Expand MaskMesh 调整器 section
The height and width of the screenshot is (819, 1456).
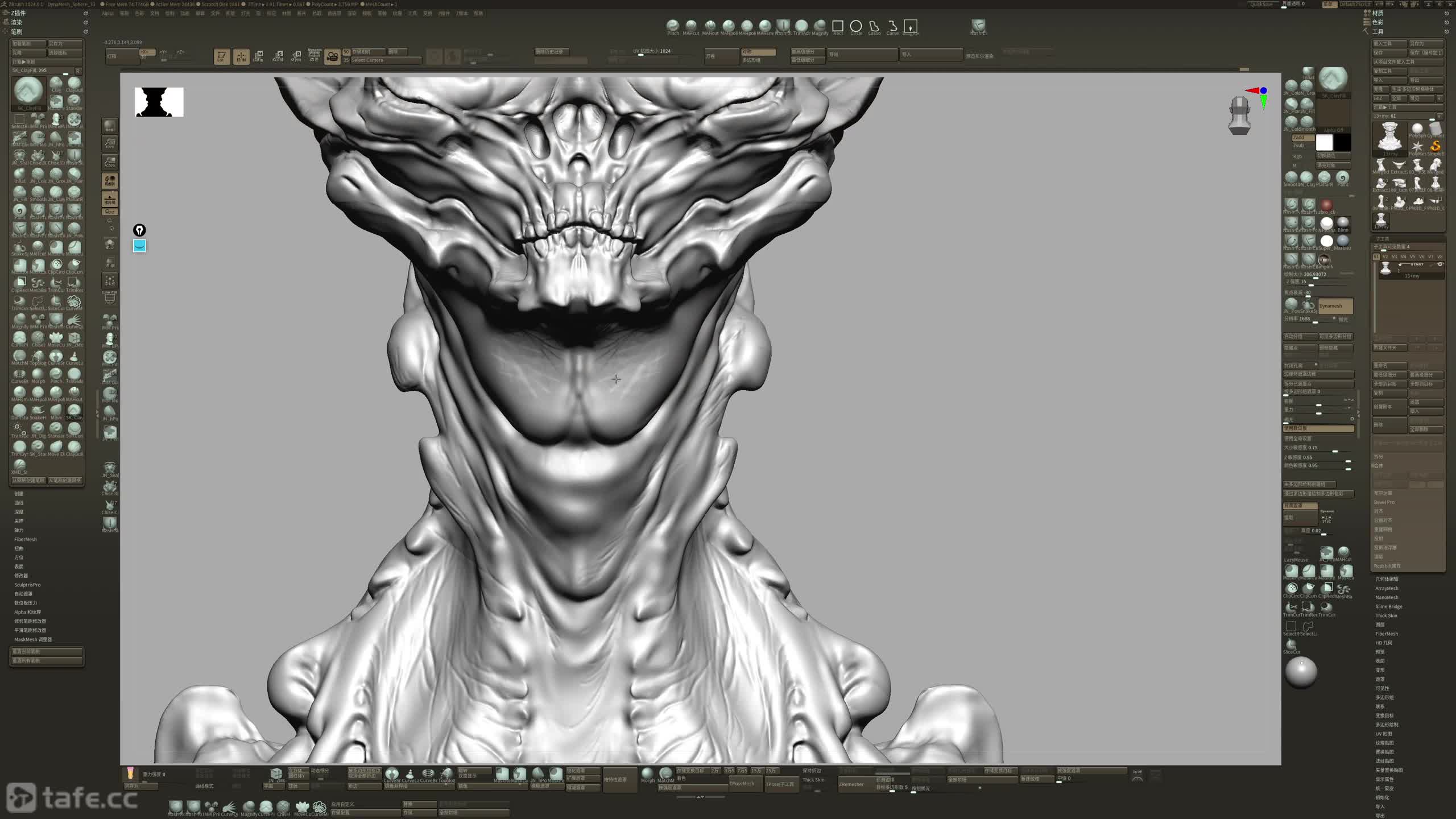point(33,639)
